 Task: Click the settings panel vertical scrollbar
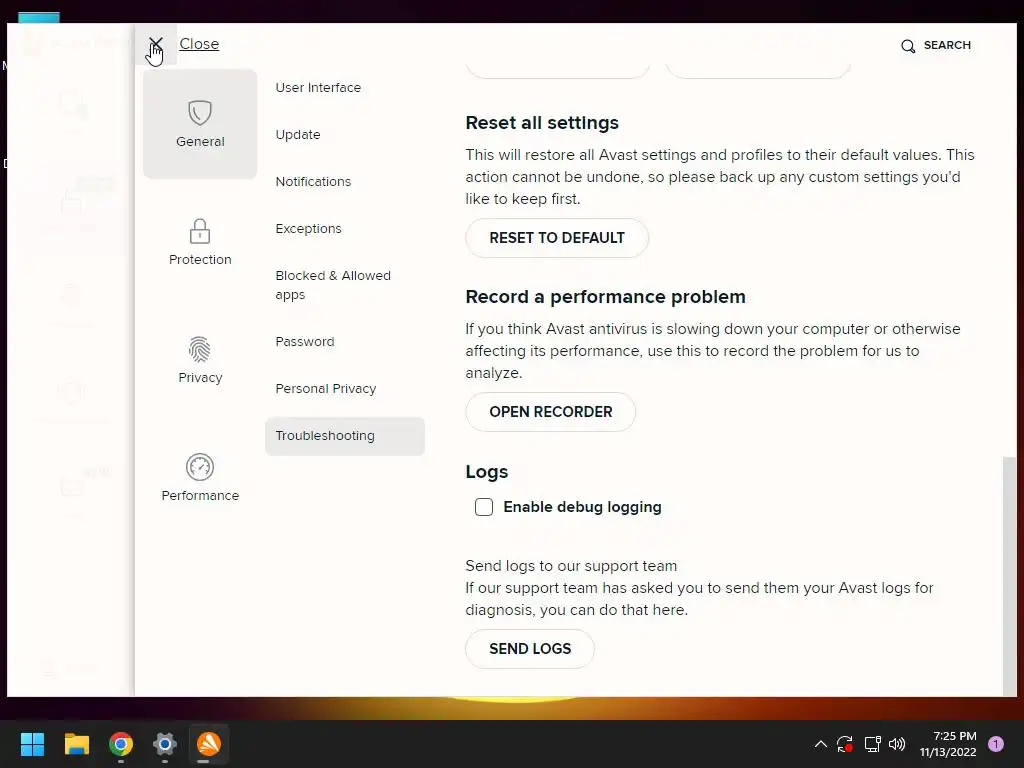coord(1009,575)
